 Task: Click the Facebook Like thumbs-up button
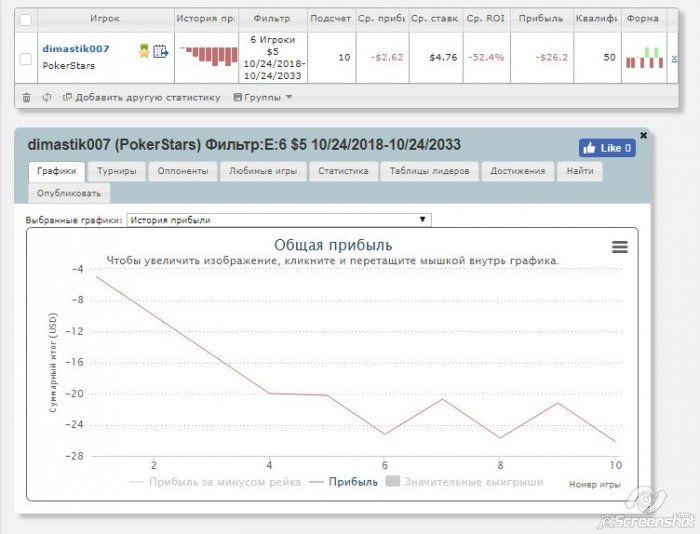(x=607, y=148)
